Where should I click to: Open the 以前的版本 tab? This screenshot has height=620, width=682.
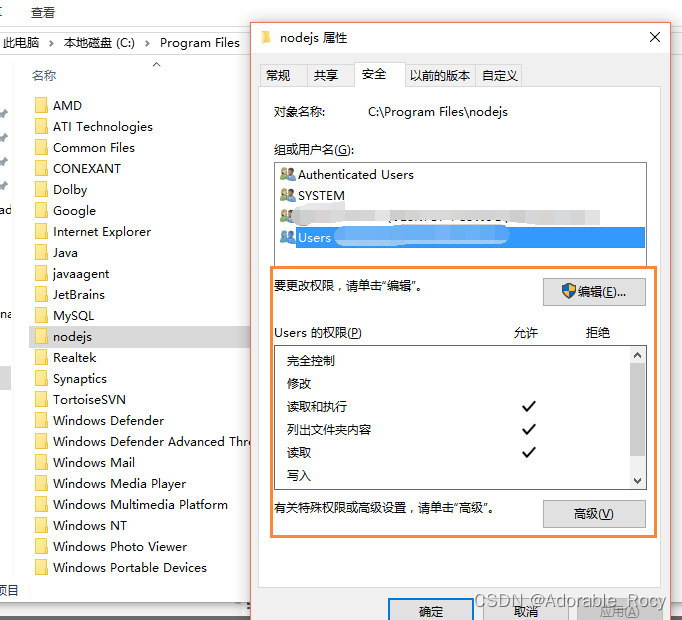pos(440,76)
